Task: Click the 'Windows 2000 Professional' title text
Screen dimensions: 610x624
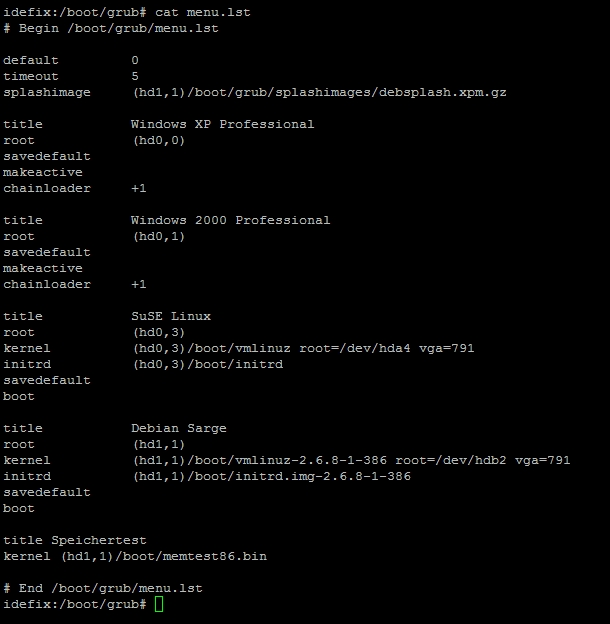Action: coord(230,220)
